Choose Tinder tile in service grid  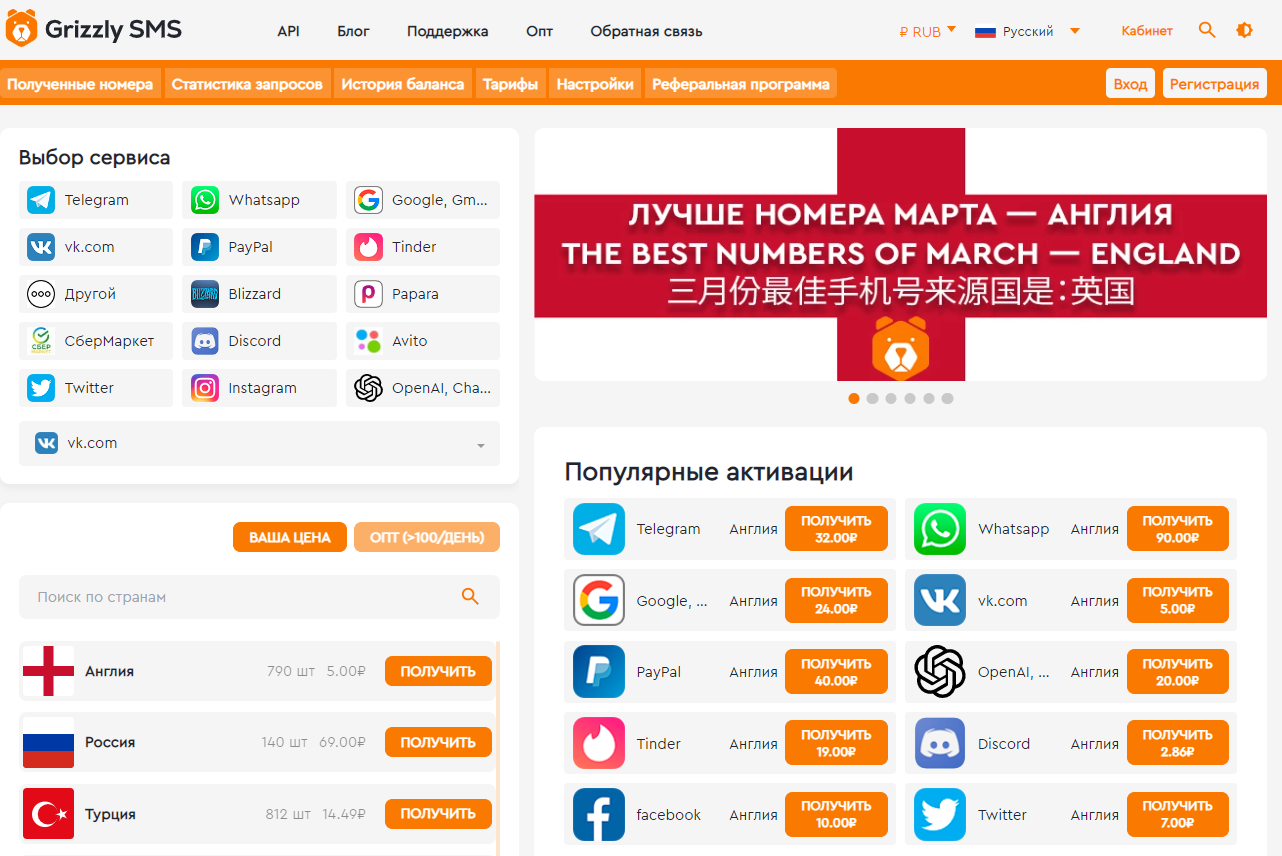[423, 247]
